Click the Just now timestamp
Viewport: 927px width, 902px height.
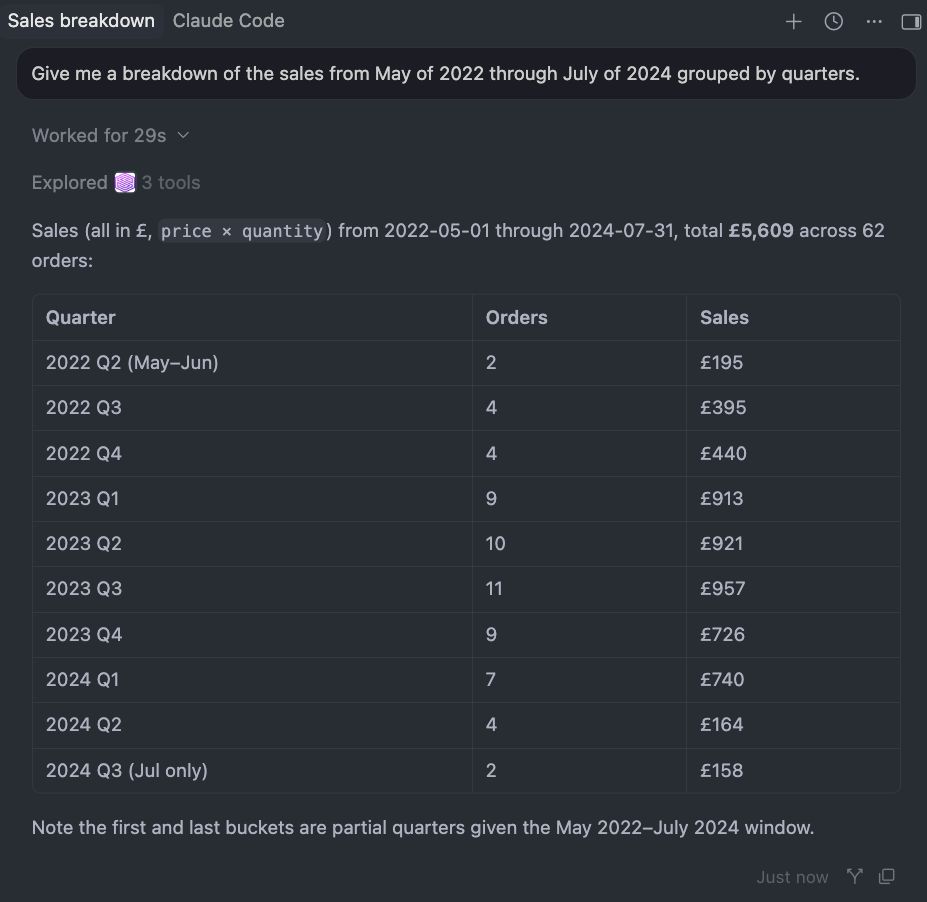[x=792, y=877]
